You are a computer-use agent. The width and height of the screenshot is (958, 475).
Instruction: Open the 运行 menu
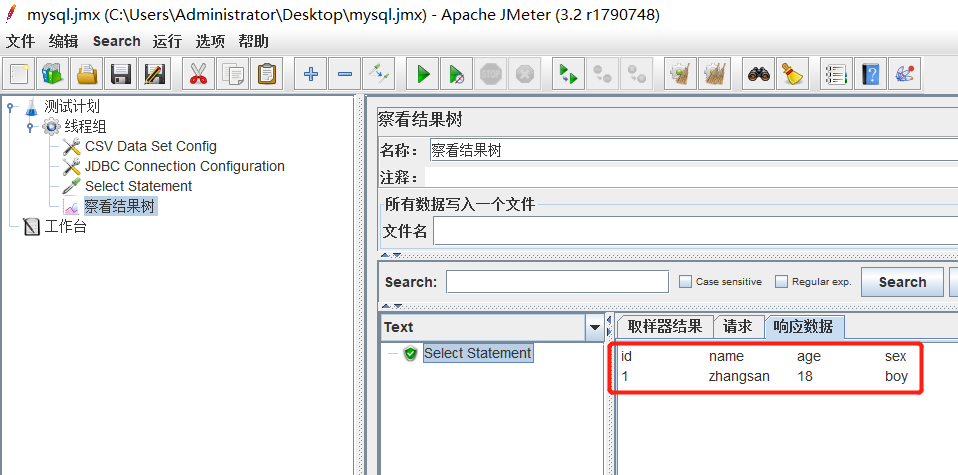coord(167,42)
